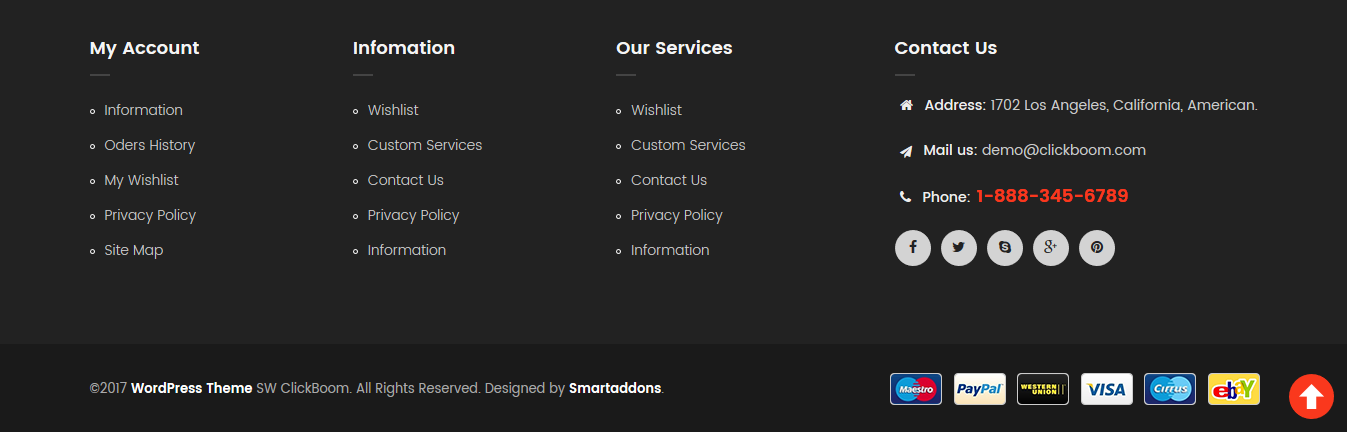Click the Western Union payment badge

click(1043, 389)
